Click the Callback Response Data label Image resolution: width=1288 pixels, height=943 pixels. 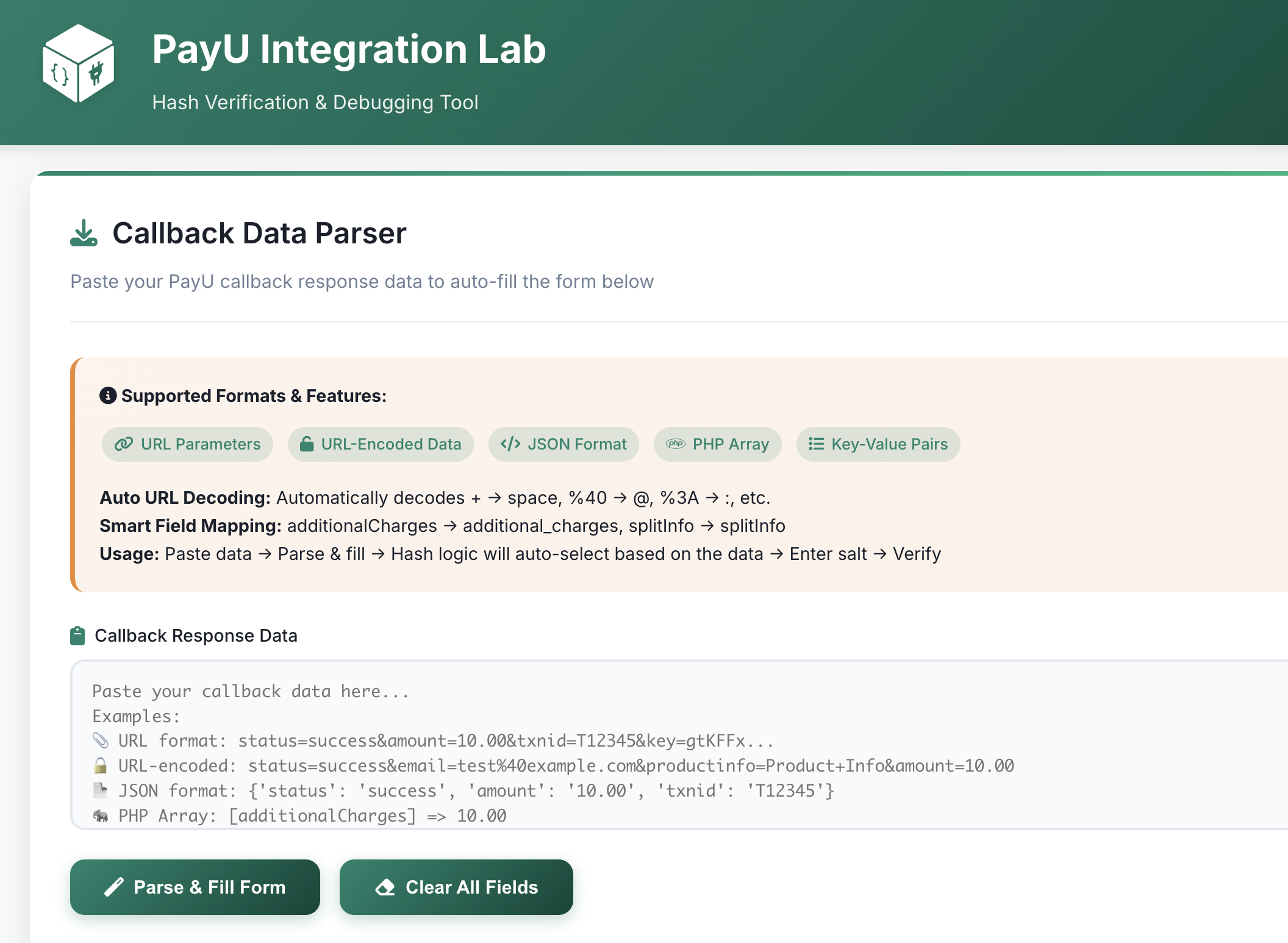[x=196, y=636]
